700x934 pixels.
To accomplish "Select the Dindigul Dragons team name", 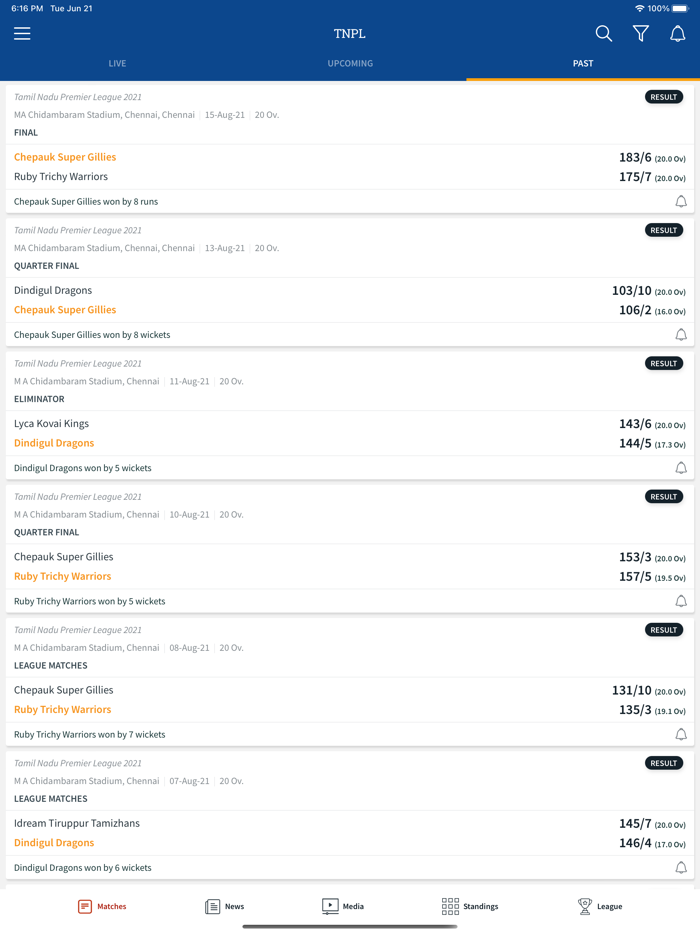I will tap(54, 442).
